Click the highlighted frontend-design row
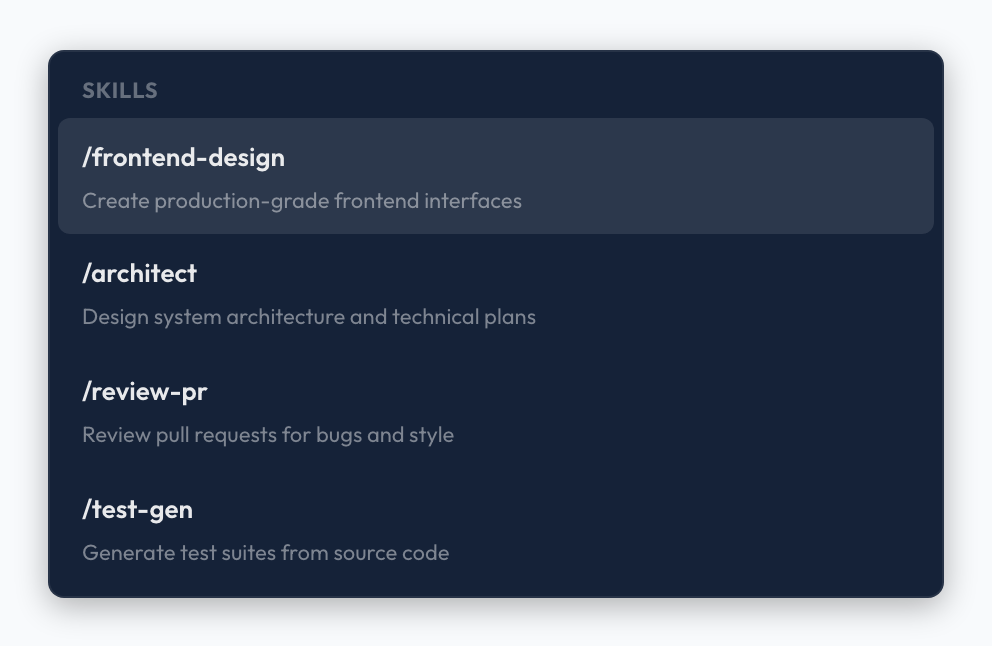992x646 pixels. coord(496,176)
